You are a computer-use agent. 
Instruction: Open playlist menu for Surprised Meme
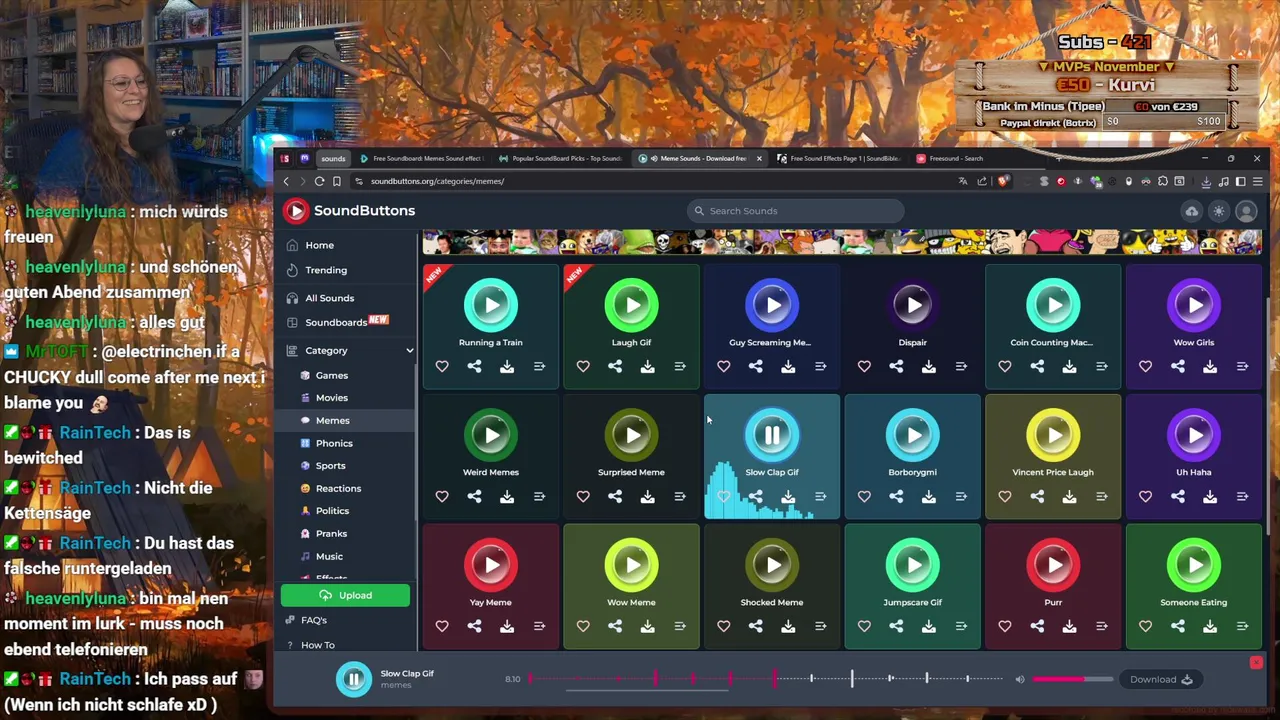[x=680, y=496]
